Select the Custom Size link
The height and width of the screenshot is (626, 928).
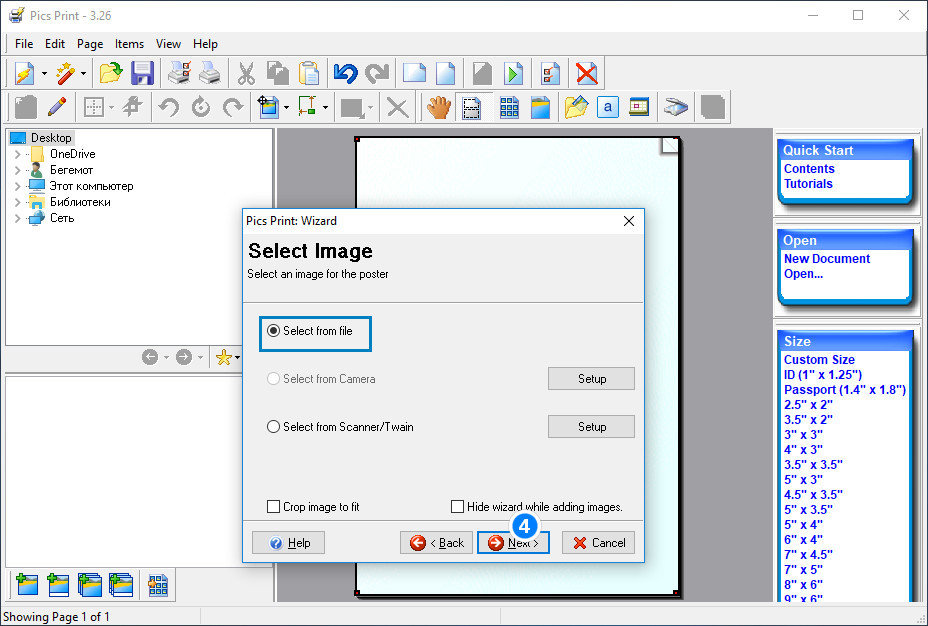pos(819,360)
